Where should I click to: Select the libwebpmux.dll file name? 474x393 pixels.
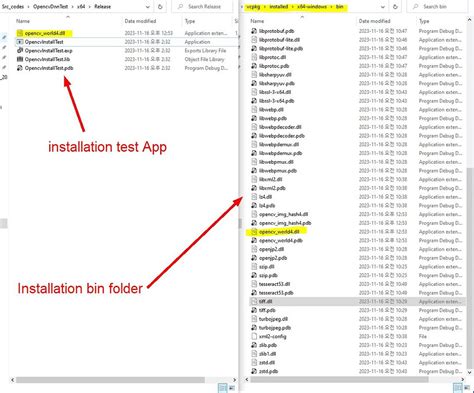coord(276,162)
